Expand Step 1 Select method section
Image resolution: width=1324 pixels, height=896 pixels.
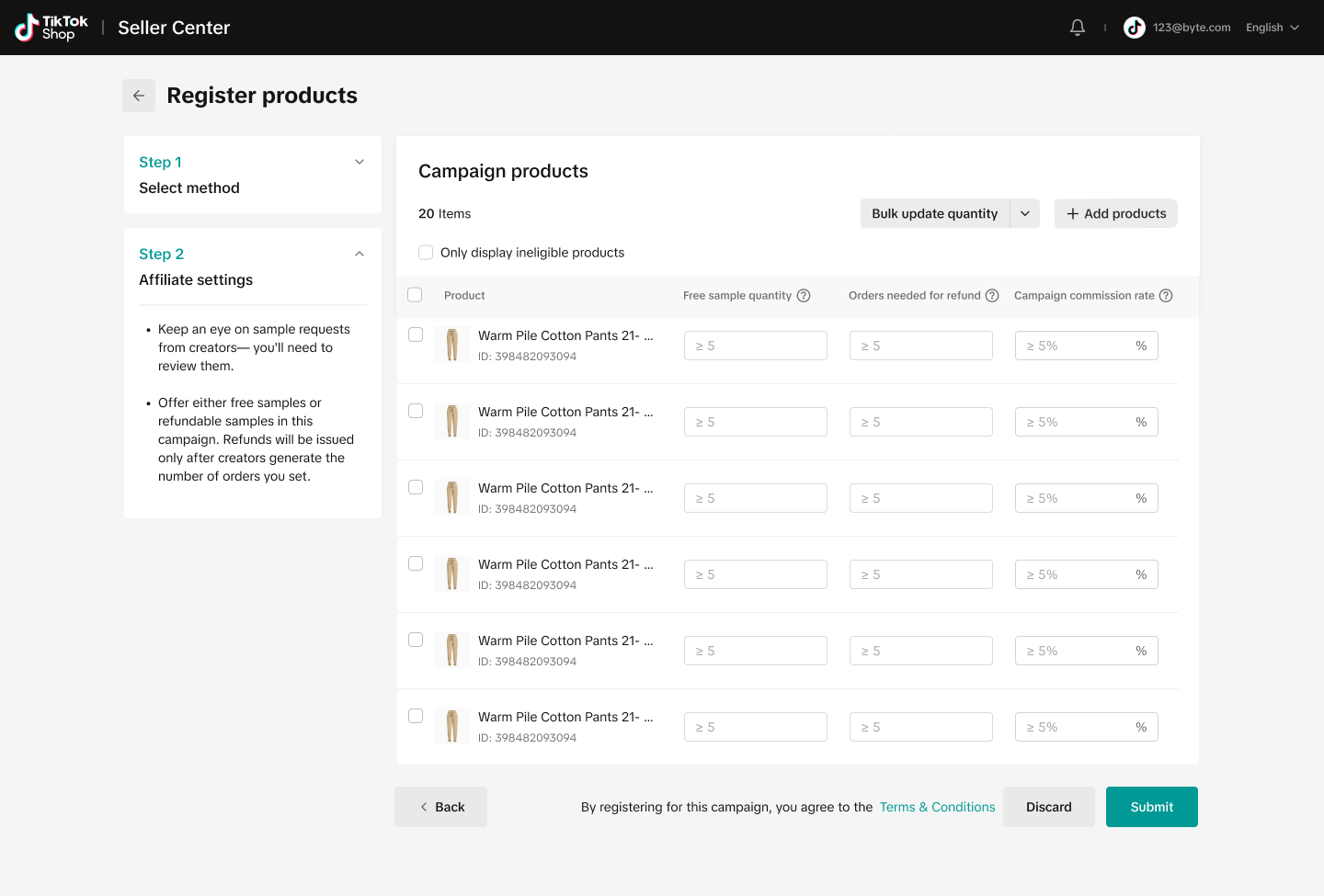360,162
